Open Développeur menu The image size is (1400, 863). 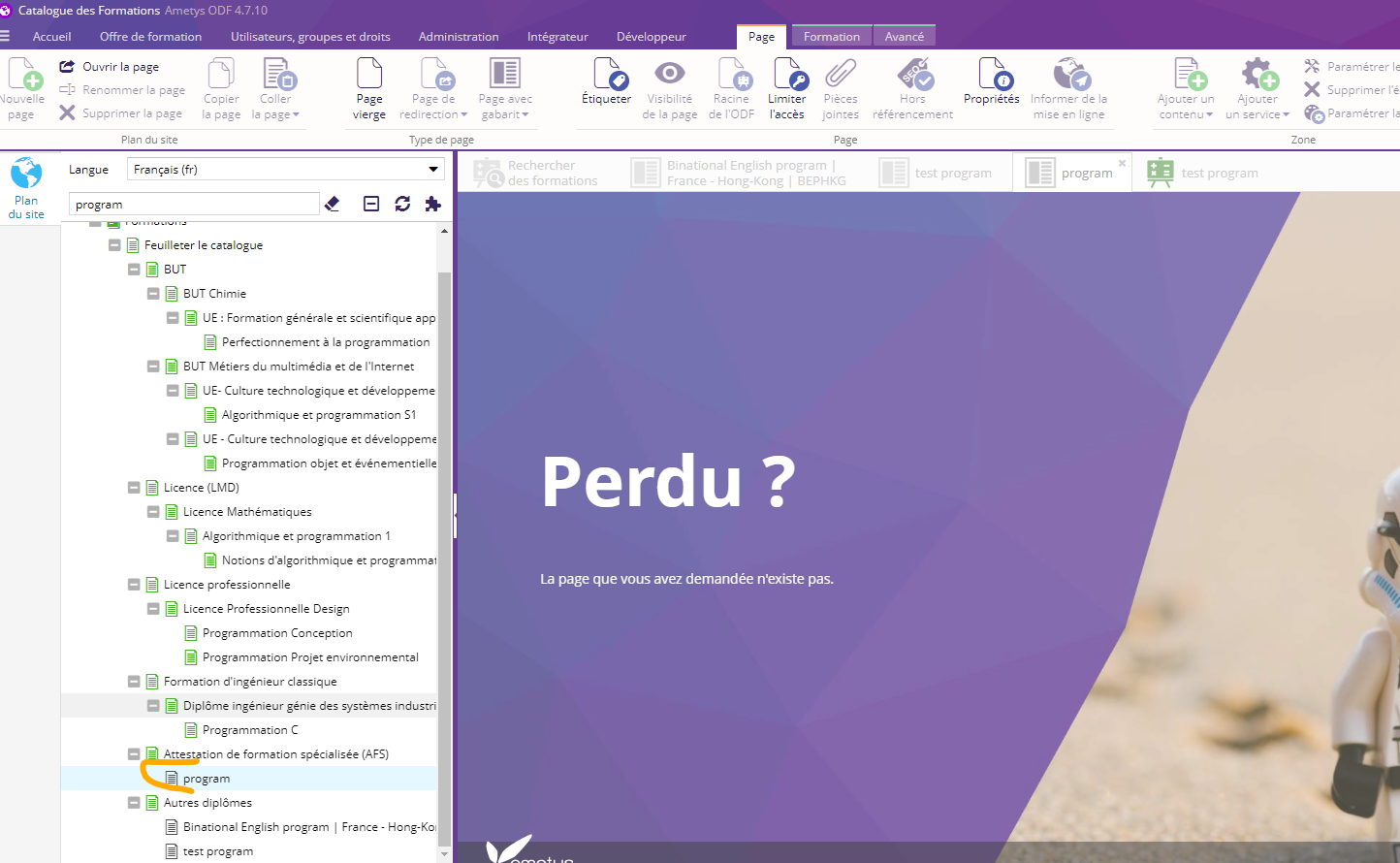pyautogui.click(x=652, y=37)
